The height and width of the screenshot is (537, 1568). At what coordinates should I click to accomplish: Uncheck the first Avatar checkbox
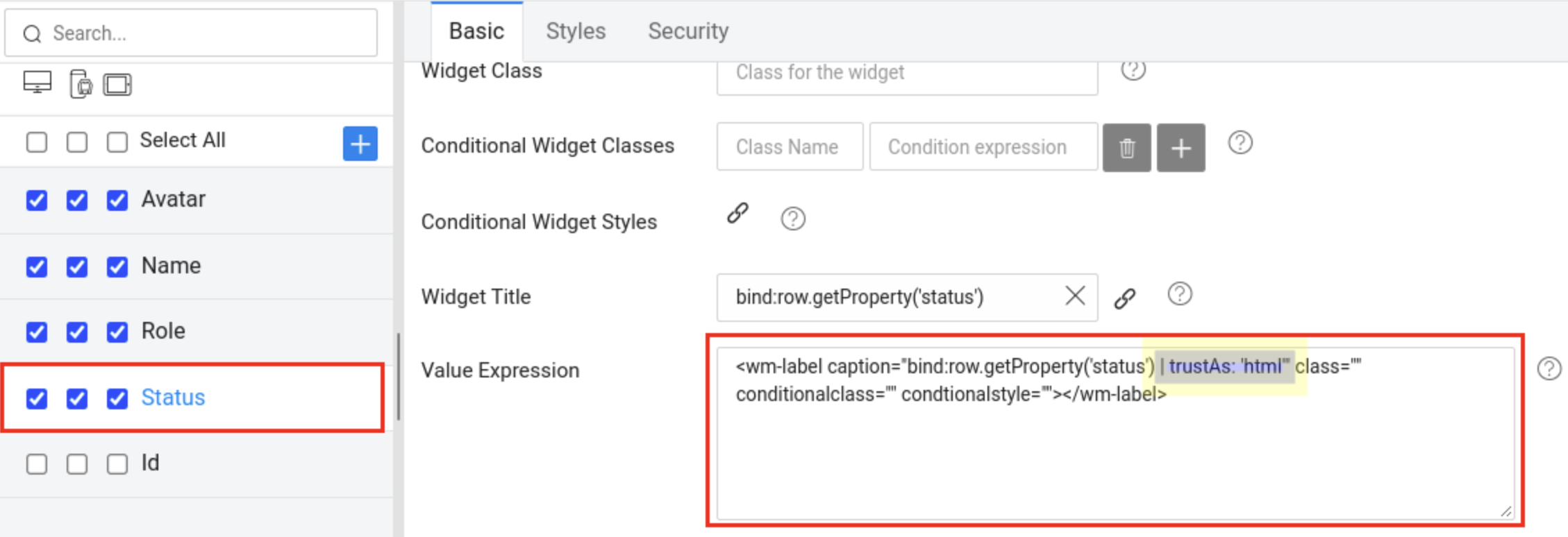coord(36,201)
